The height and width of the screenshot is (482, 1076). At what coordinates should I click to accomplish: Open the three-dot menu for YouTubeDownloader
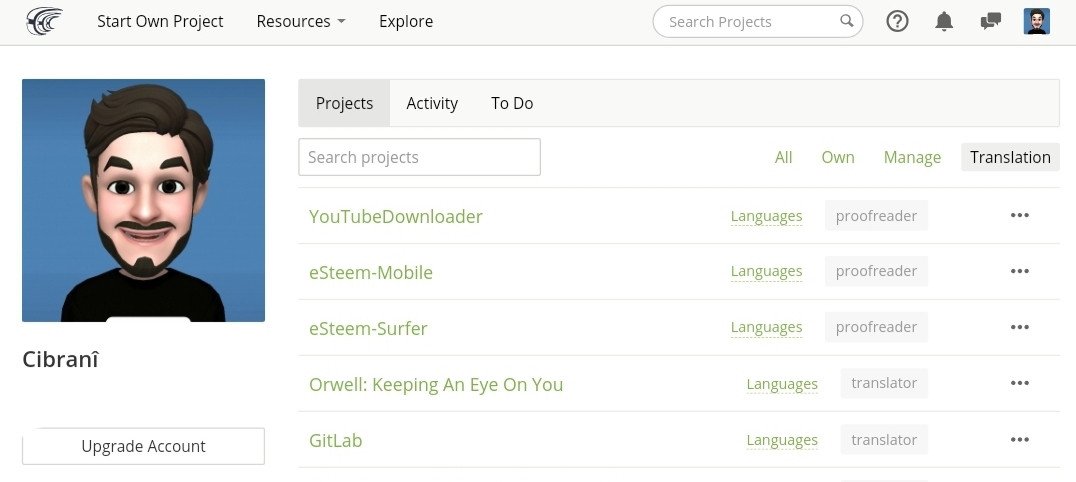pos(1020,216)
